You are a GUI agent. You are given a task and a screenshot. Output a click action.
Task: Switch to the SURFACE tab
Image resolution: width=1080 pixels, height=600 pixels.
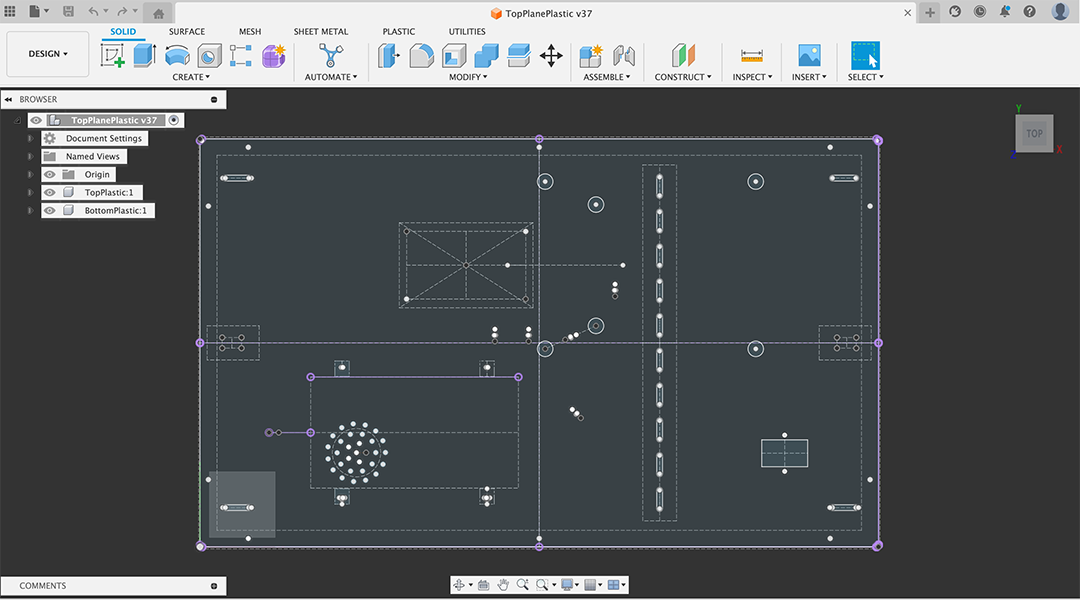[x=186, y=32]
